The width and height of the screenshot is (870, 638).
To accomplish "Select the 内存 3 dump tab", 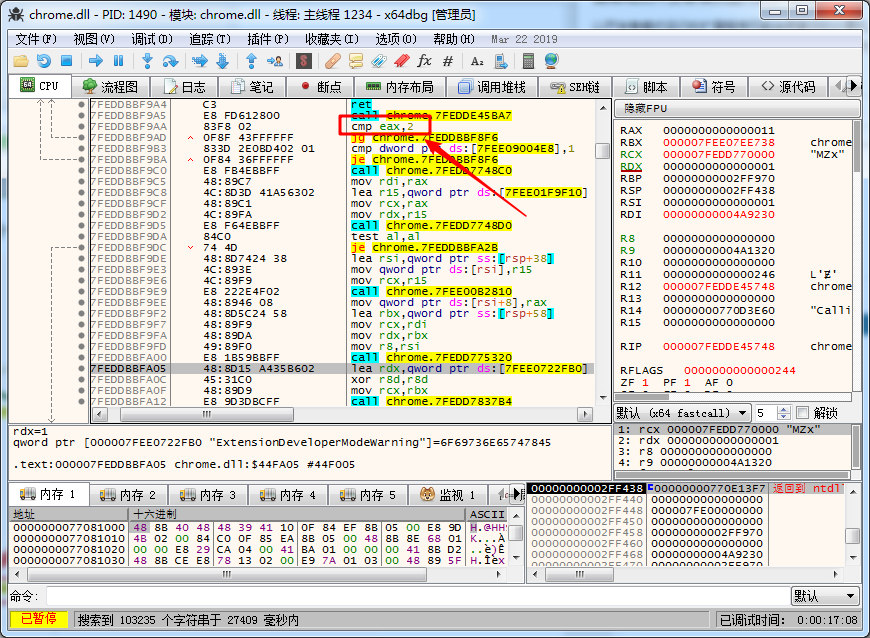I will coord(208,494).
